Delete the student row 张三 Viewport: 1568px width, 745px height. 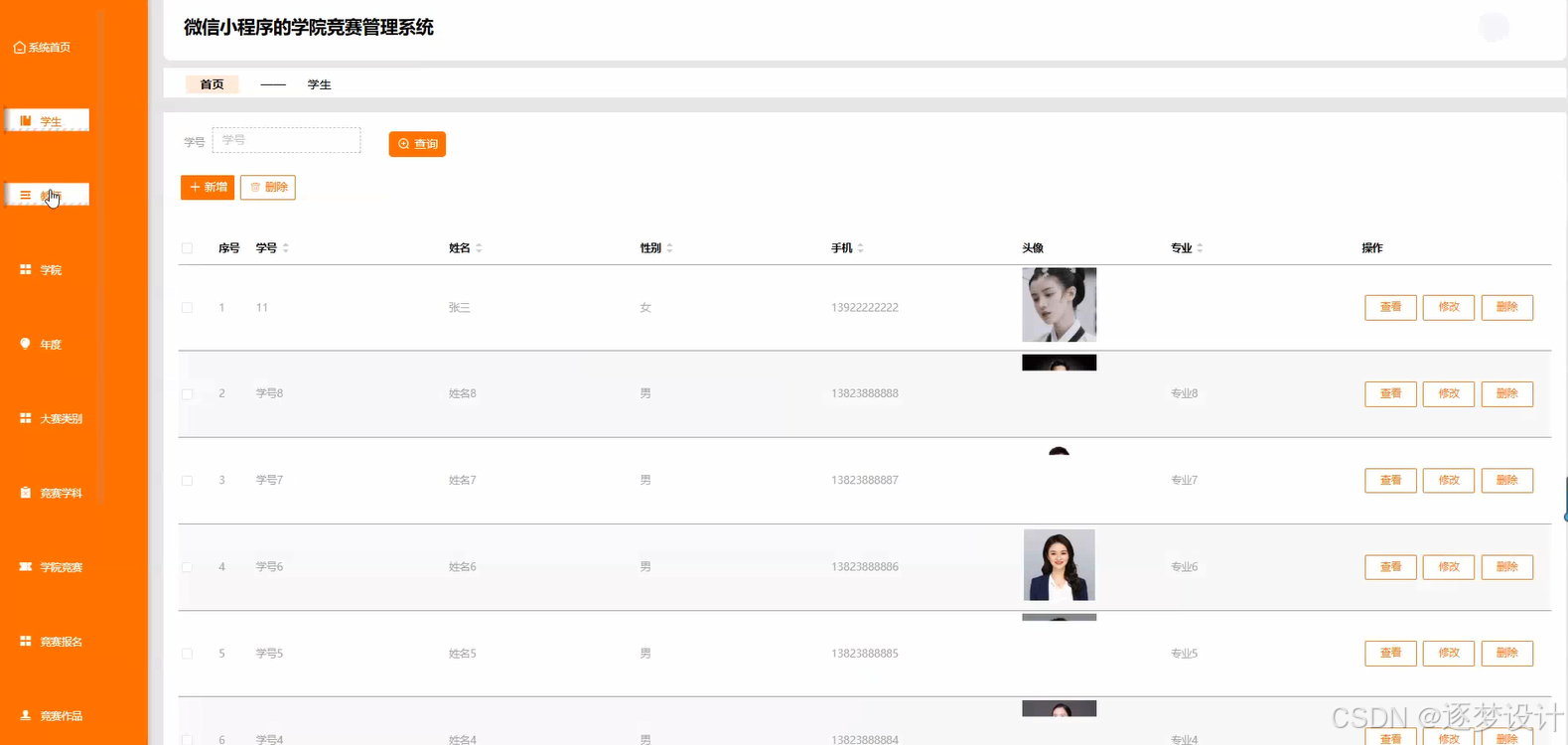(1507, 307)
